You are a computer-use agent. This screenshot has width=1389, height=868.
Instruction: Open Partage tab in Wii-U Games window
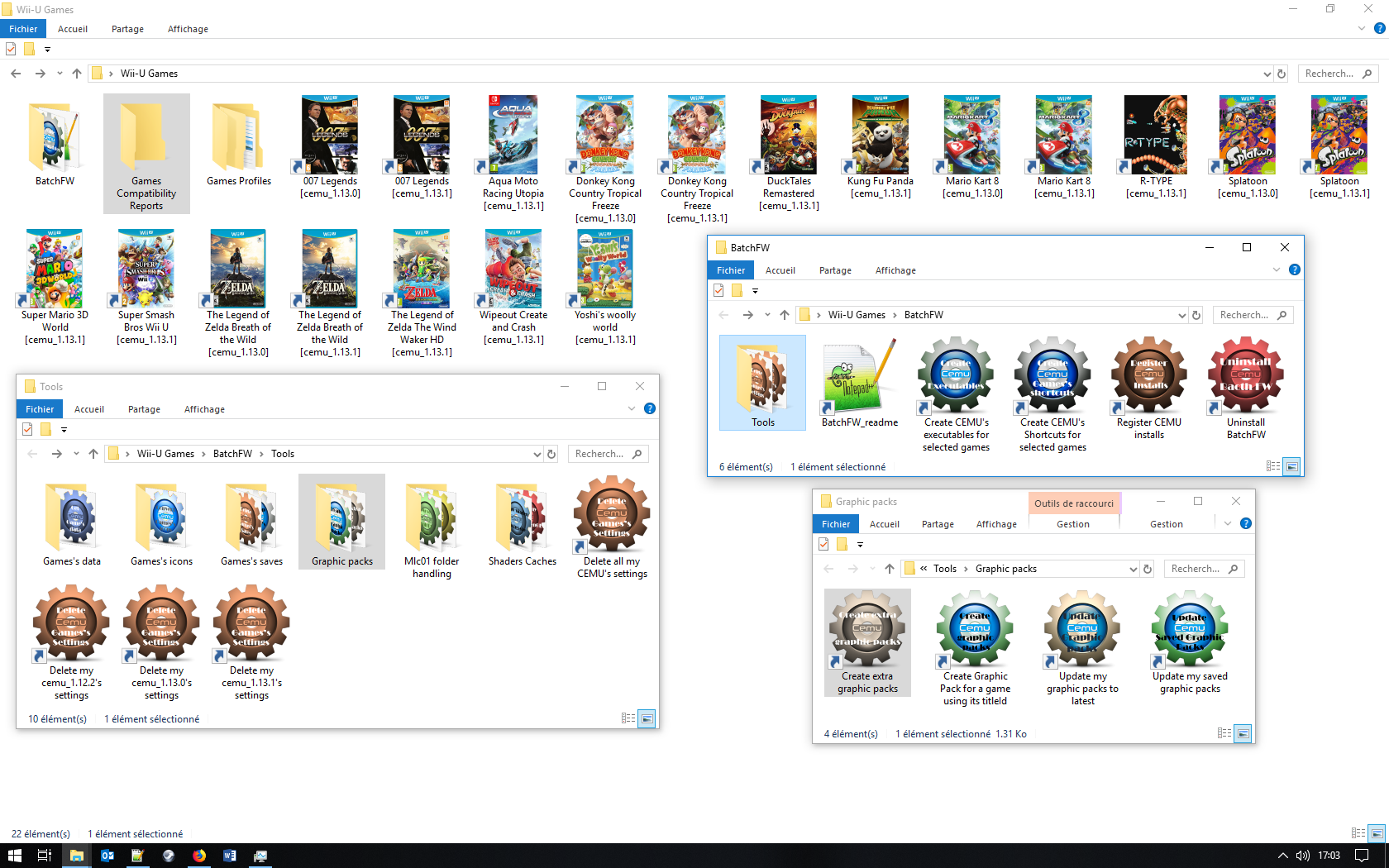pos(127,29)
